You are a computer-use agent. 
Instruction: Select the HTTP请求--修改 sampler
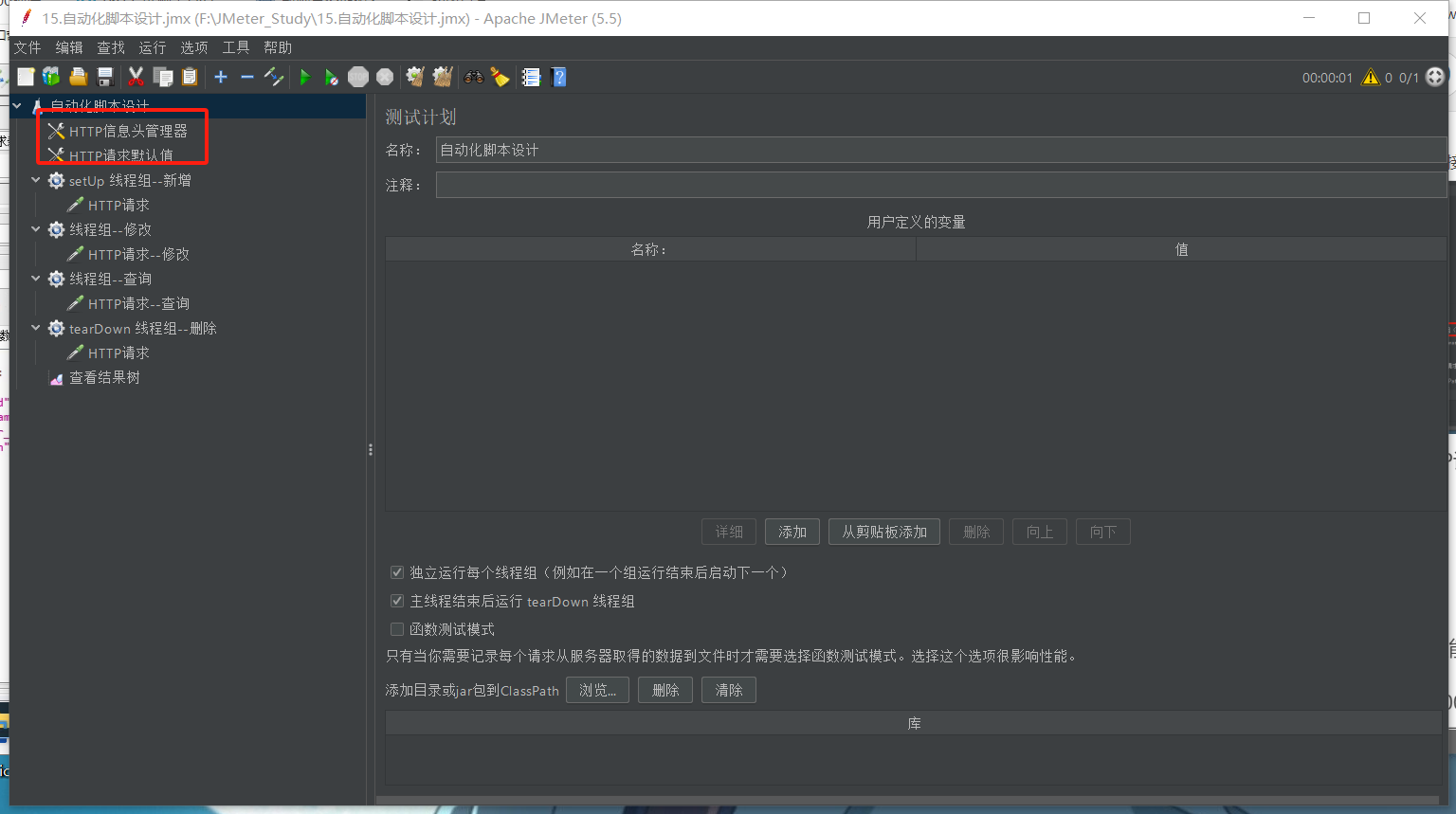128,254
